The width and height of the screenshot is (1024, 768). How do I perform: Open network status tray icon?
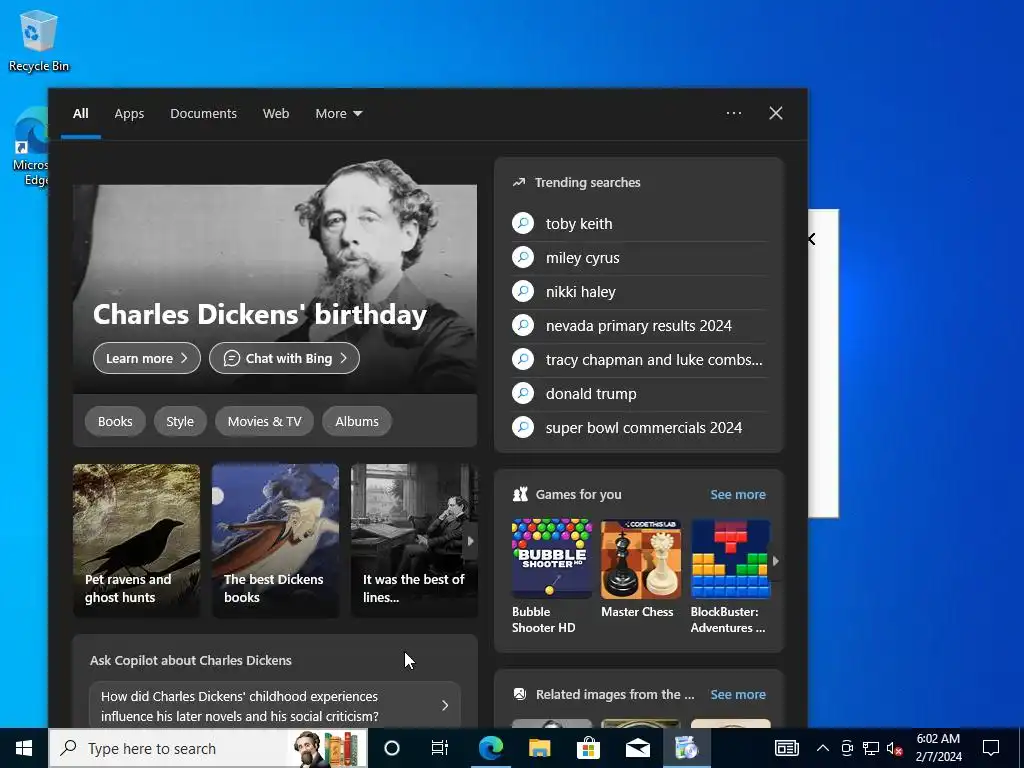tap(871, 748)
